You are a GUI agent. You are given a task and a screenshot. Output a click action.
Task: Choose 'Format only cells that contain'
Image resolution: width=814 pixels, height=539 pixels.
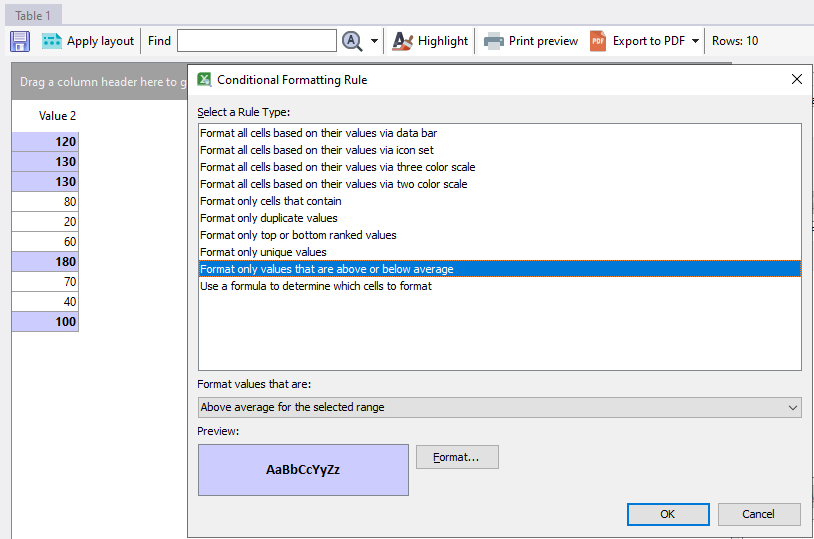(x=270, y=201)
